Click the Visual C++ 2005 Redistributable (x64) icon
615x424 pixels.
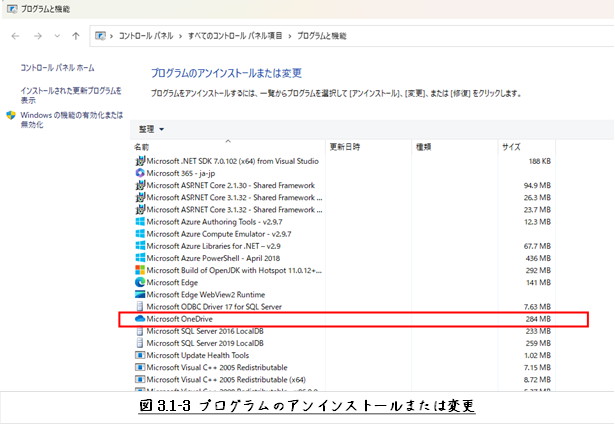click(140, 380)
